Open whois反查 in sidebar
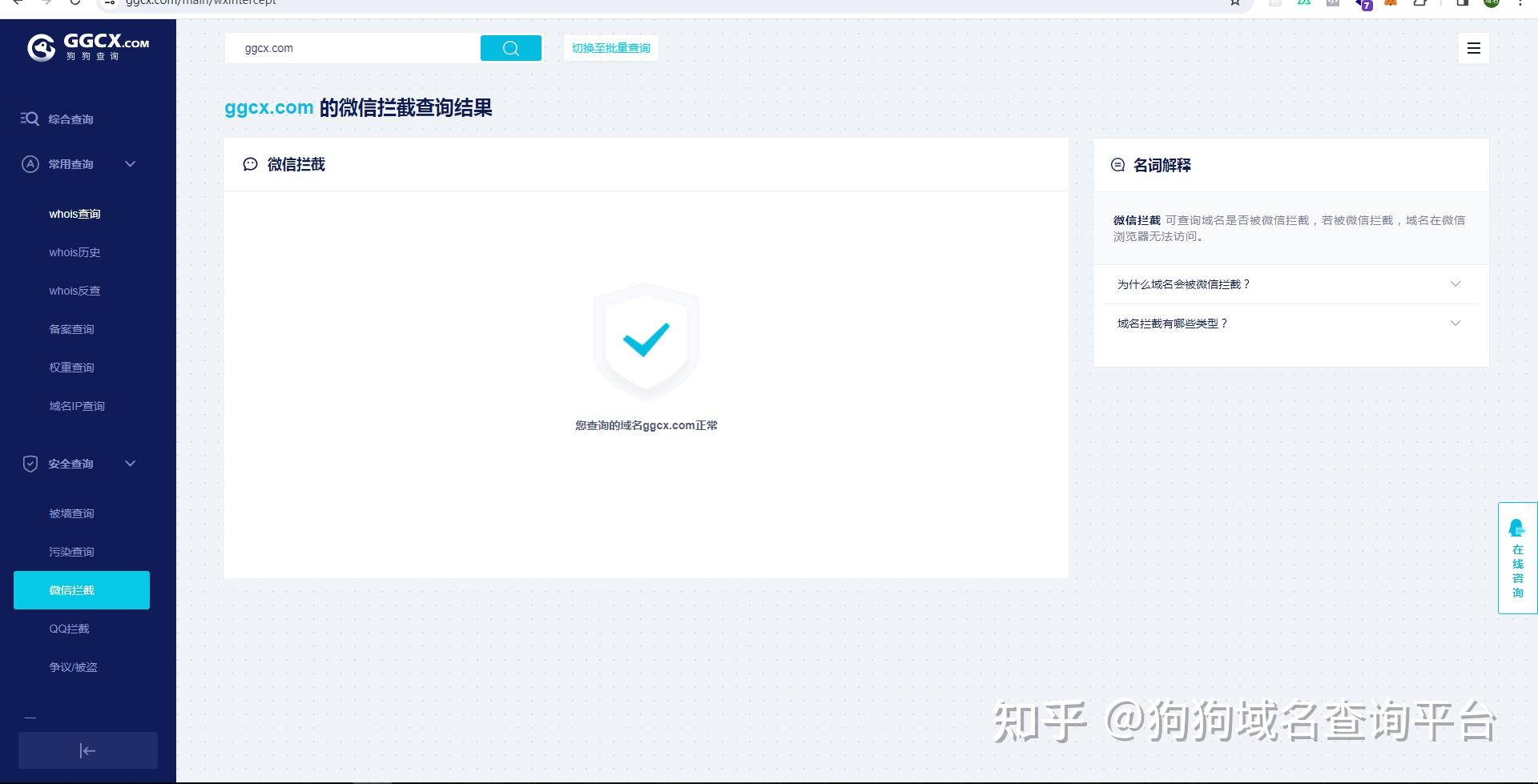Screen dimensions: 1538x784 pos(74,291)
